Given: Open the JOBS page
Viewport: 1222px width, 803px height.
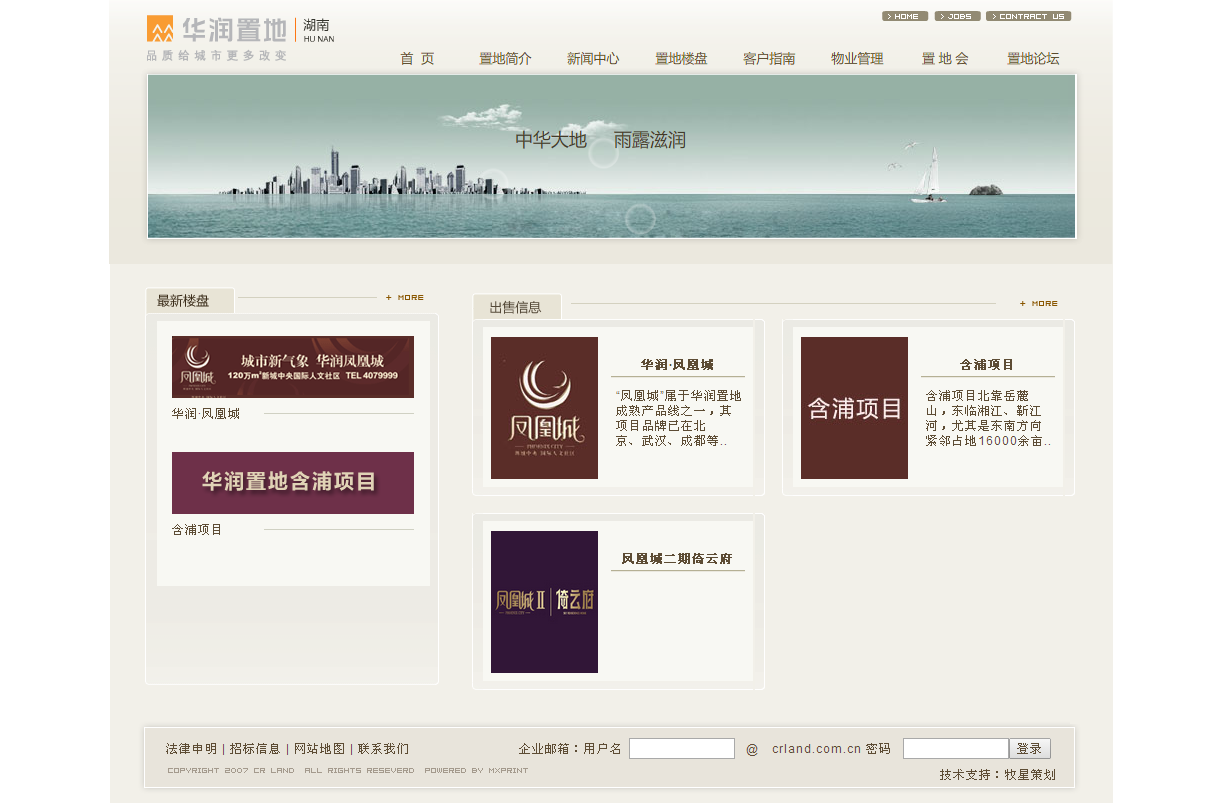Looking at the screenshot, I should click(x=956, y=15).
